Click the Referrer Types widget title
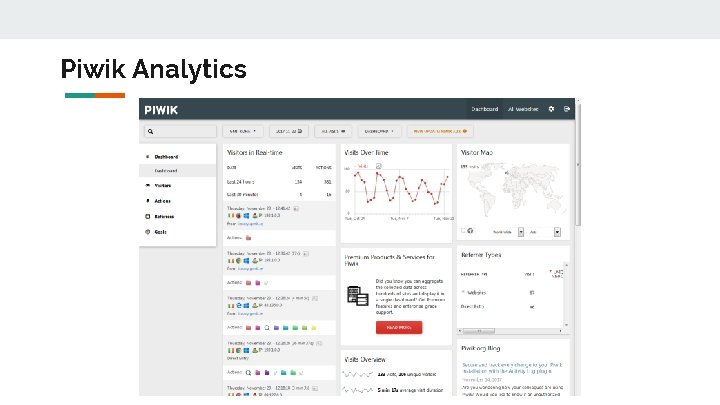This screenshot has width=720, height=405. tap(481, 255)
